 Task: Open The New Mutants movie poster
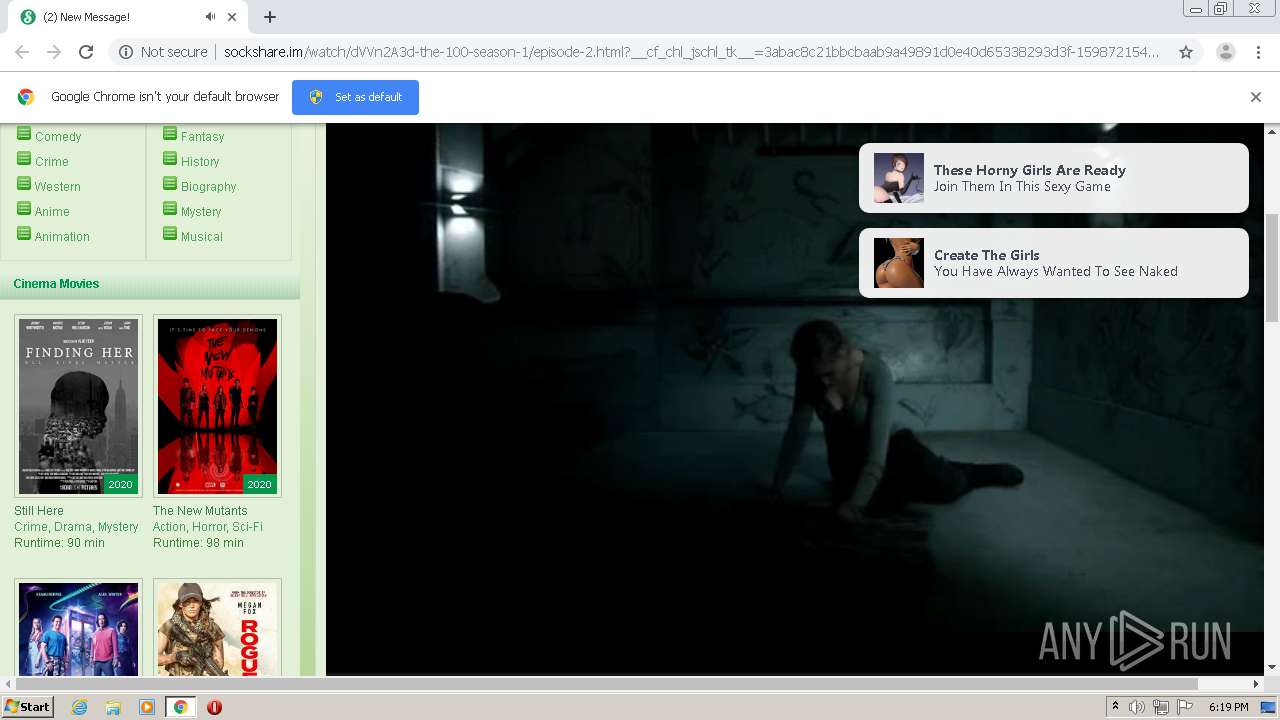pos(217,406)
